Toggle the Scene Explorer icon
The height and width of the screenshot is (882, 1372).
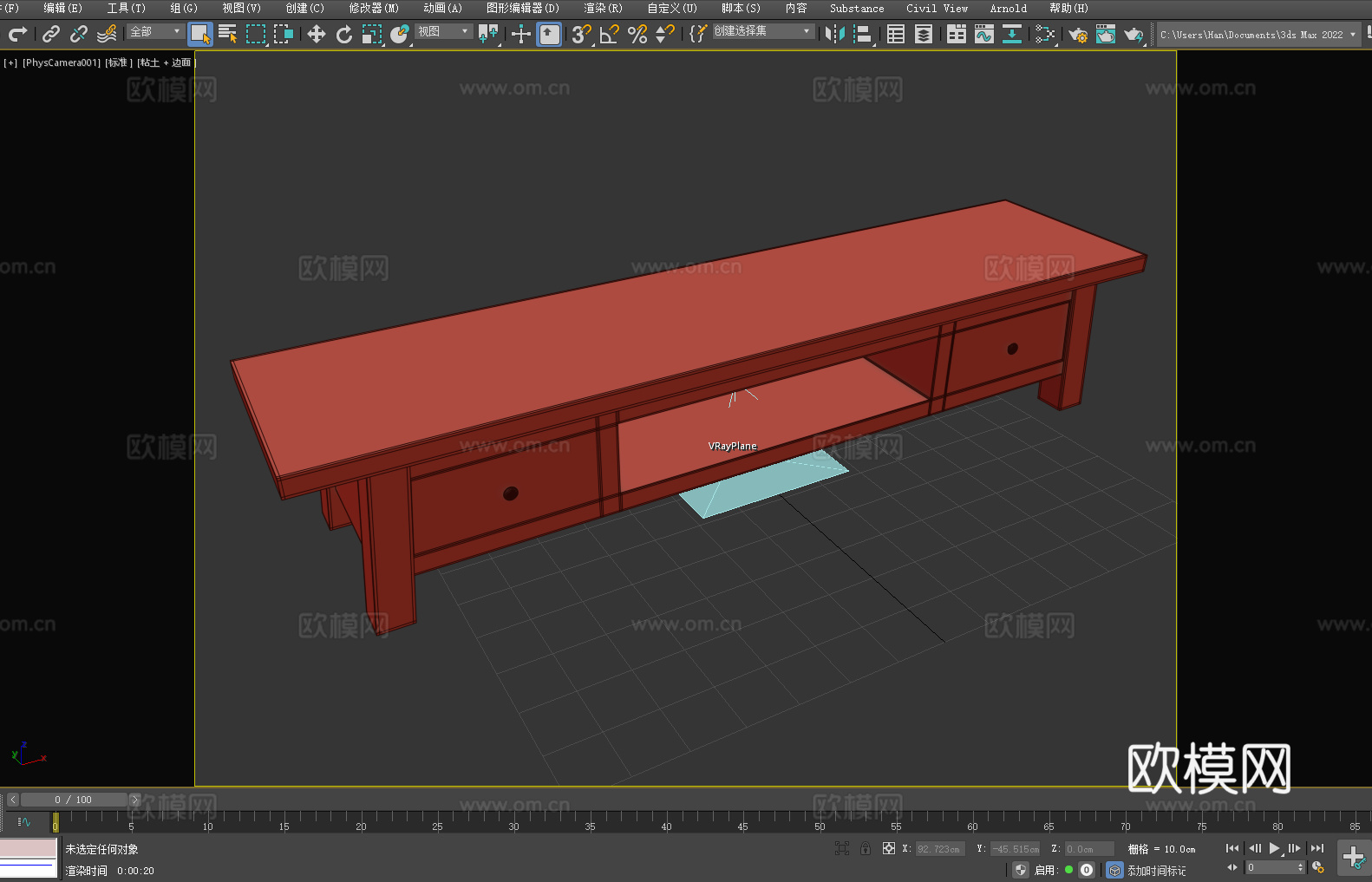(x=896, y=34)
